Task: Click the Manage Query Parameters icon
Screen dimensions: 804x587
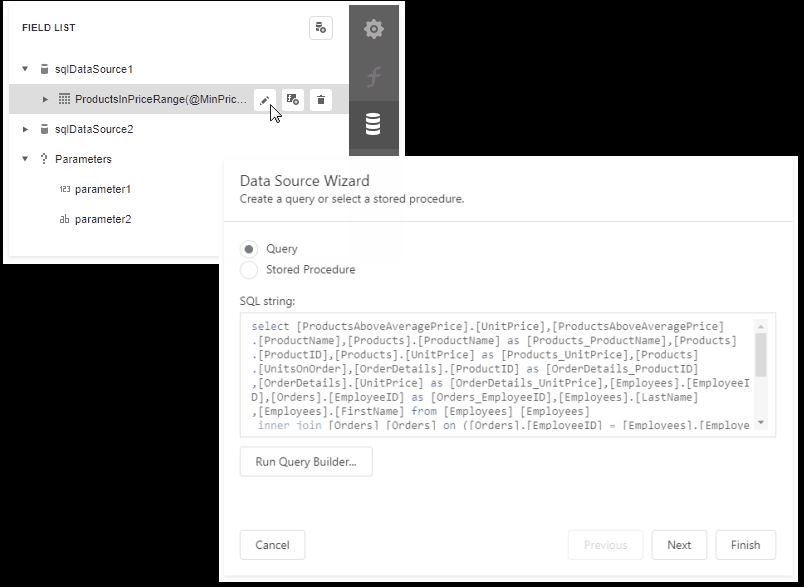Action: click(292, 100)
